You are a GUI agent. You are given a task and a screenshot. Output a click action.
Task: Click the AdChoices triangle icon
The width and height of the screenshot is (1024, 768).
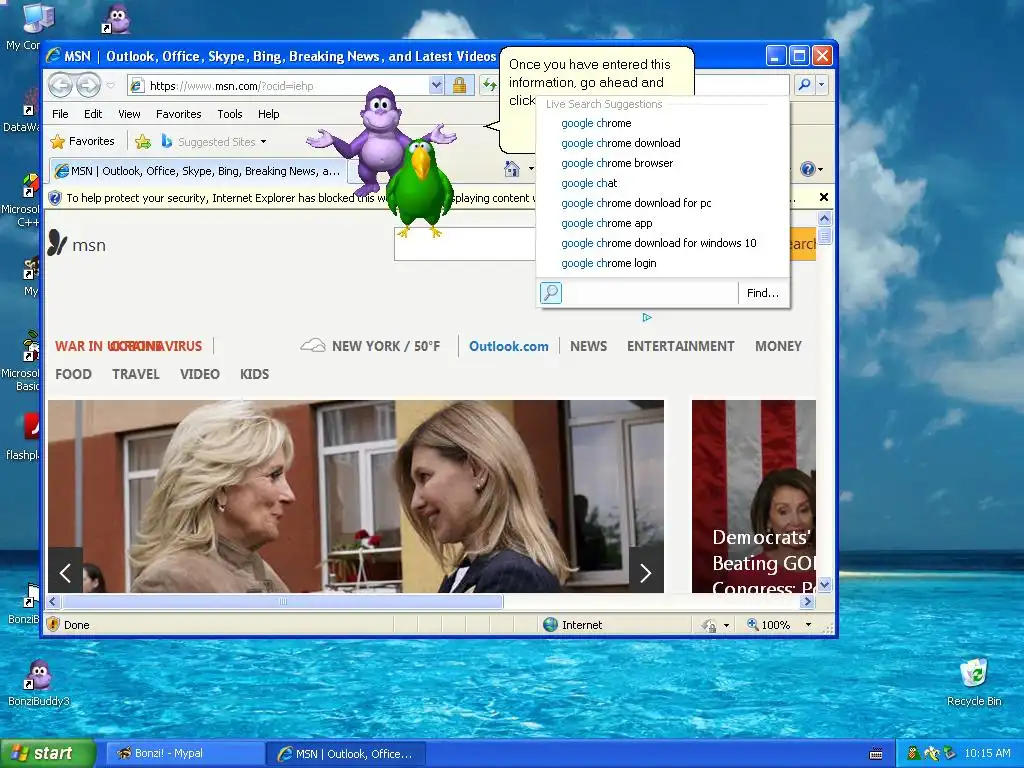pyautogui.click(x=647, y=317)
